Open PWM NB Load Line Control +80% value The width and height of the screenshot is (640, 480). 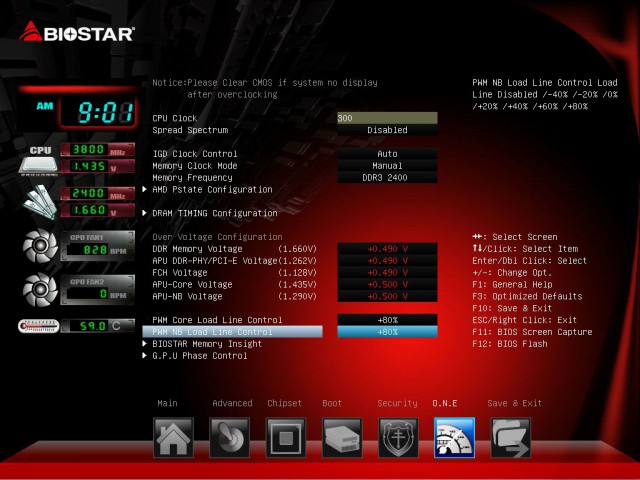pyautogui.click(x=387, y=332)
